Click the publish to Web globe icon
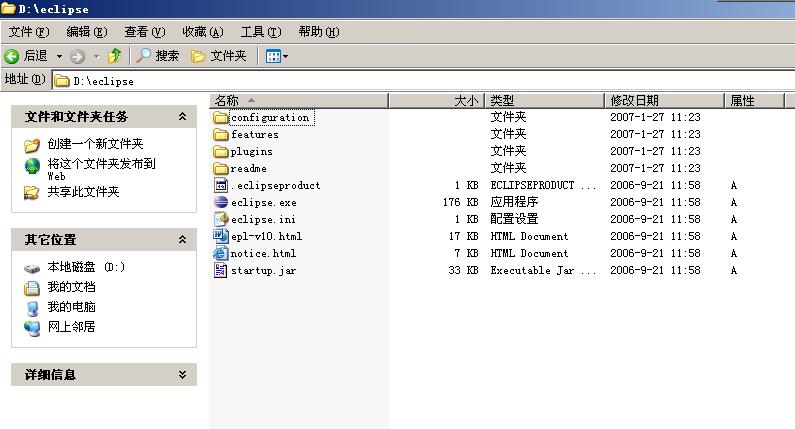This screenshot has height=429, width=795. click(x=32, y=166)
